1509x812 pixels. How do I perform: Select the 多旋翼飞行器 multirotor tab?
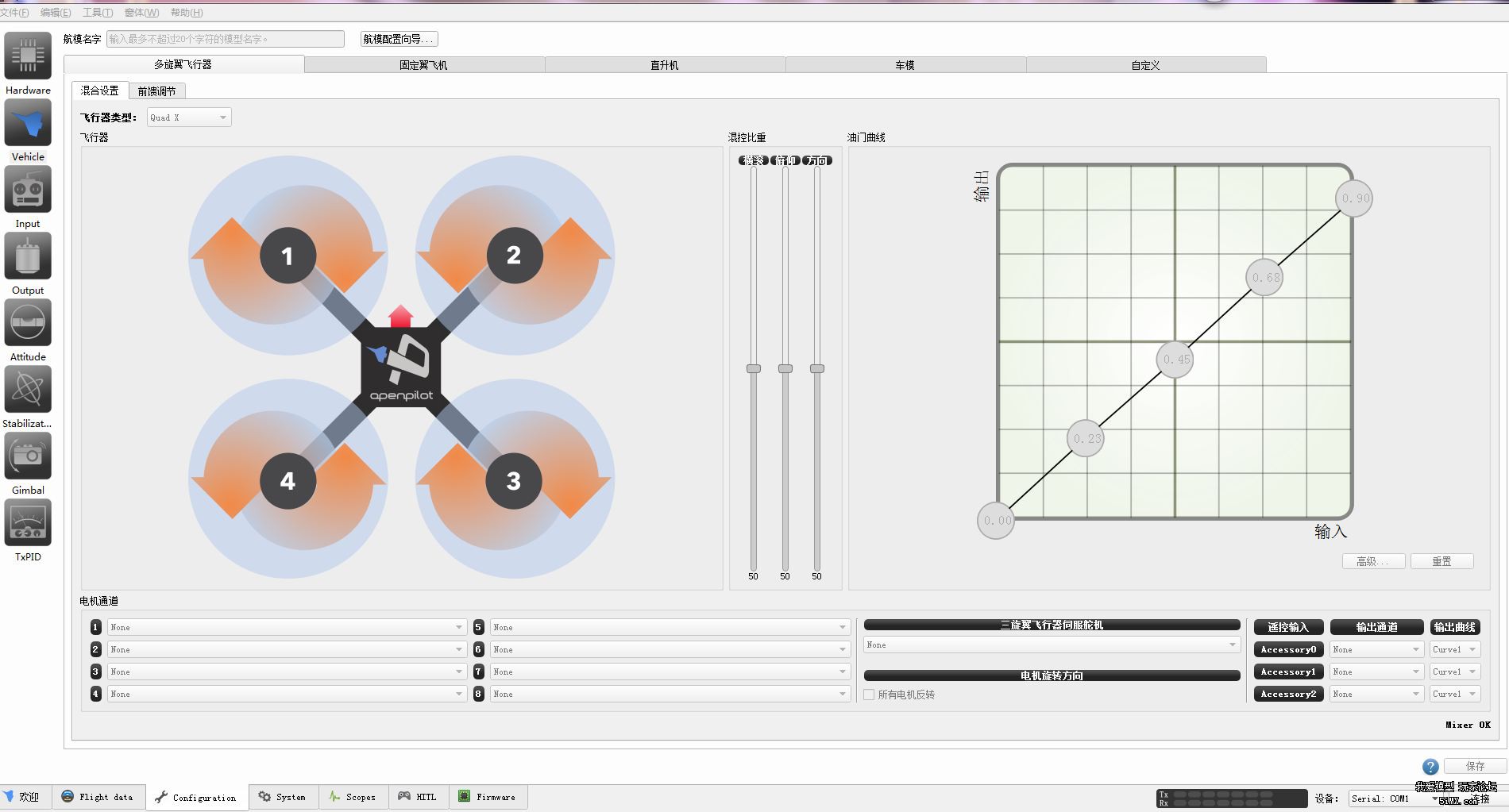pyautogui.click(x=183, y=64)
